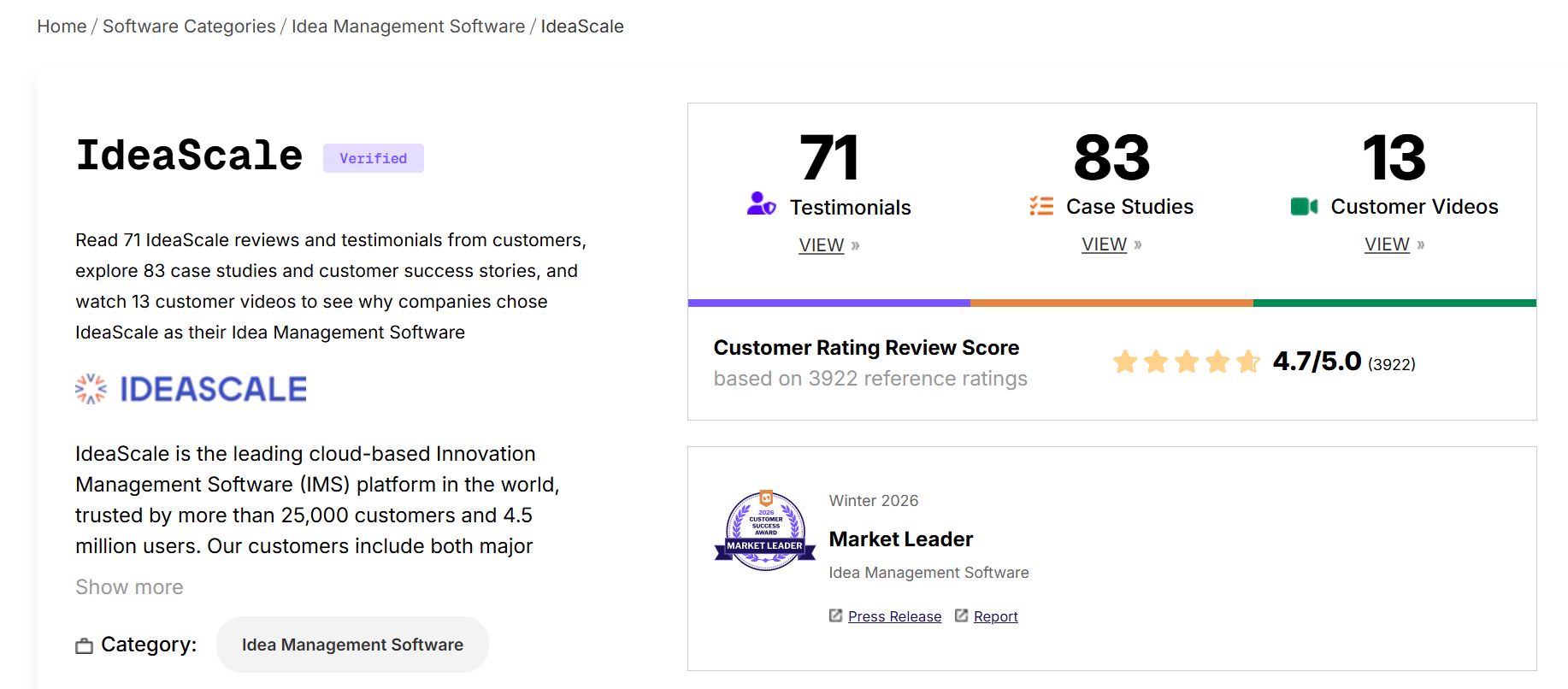View the 83 case studies

[x=1105, y=244]
